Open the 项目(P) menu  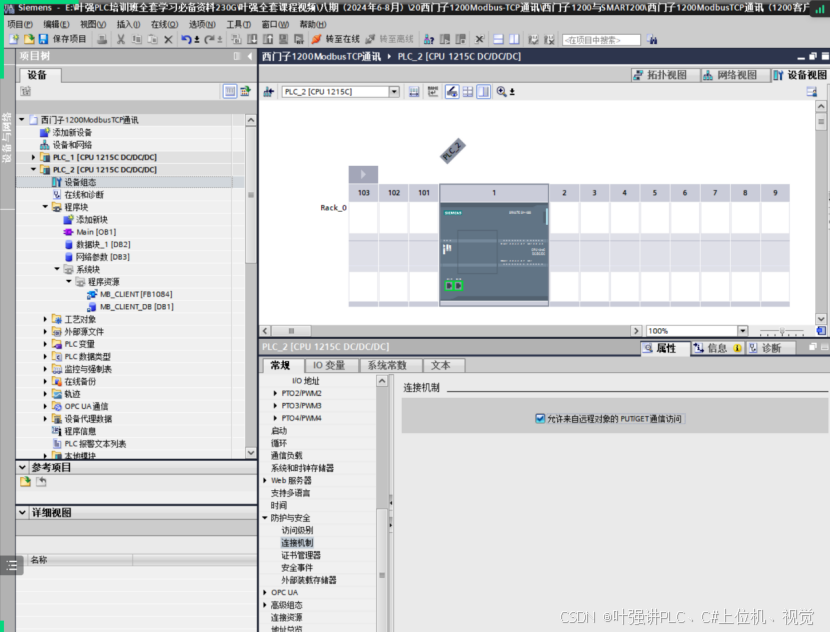tap(20, 24)
